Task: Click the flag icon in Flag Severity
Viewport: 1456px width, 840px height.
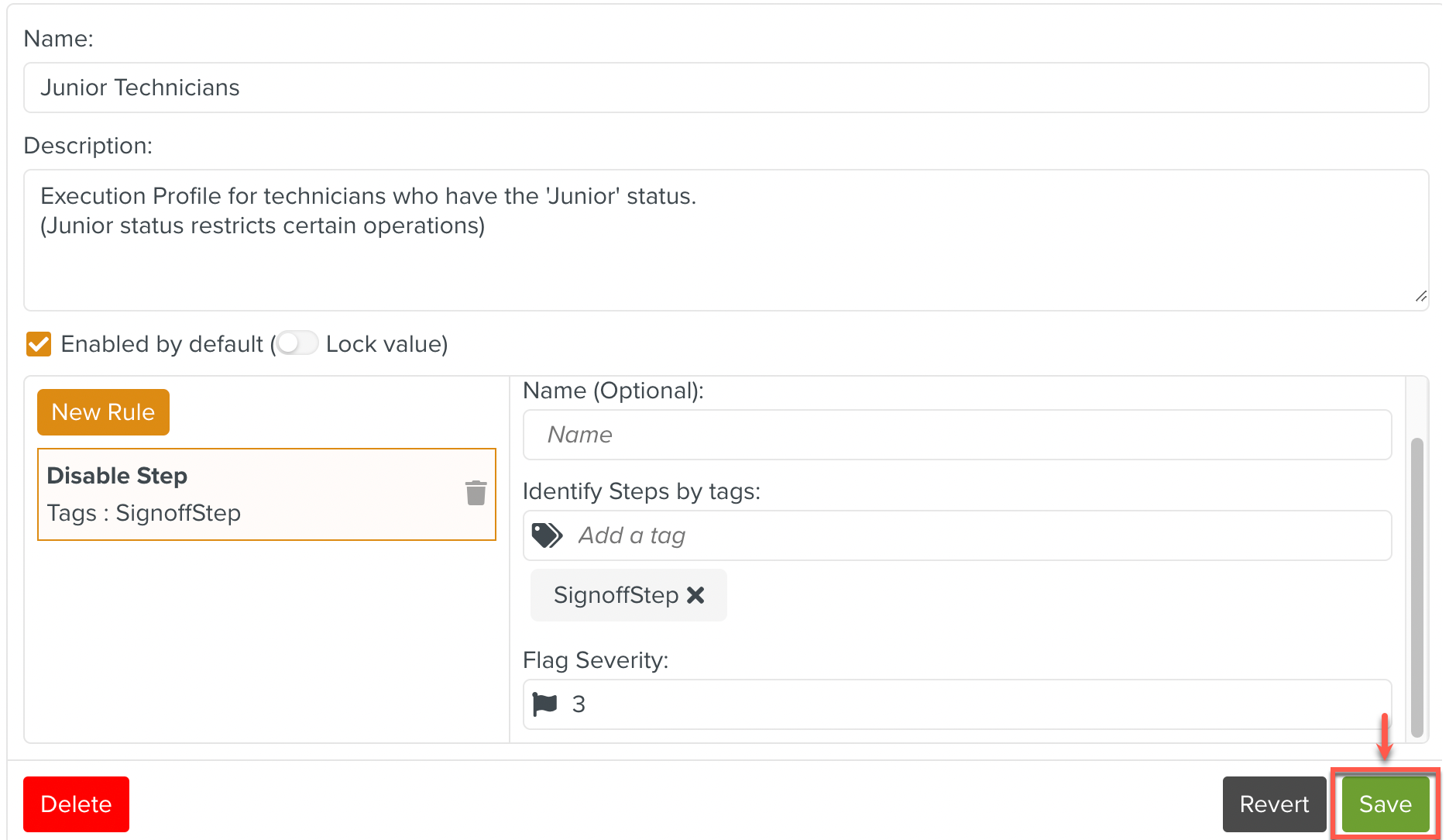Action: click(x=545, y=704)
